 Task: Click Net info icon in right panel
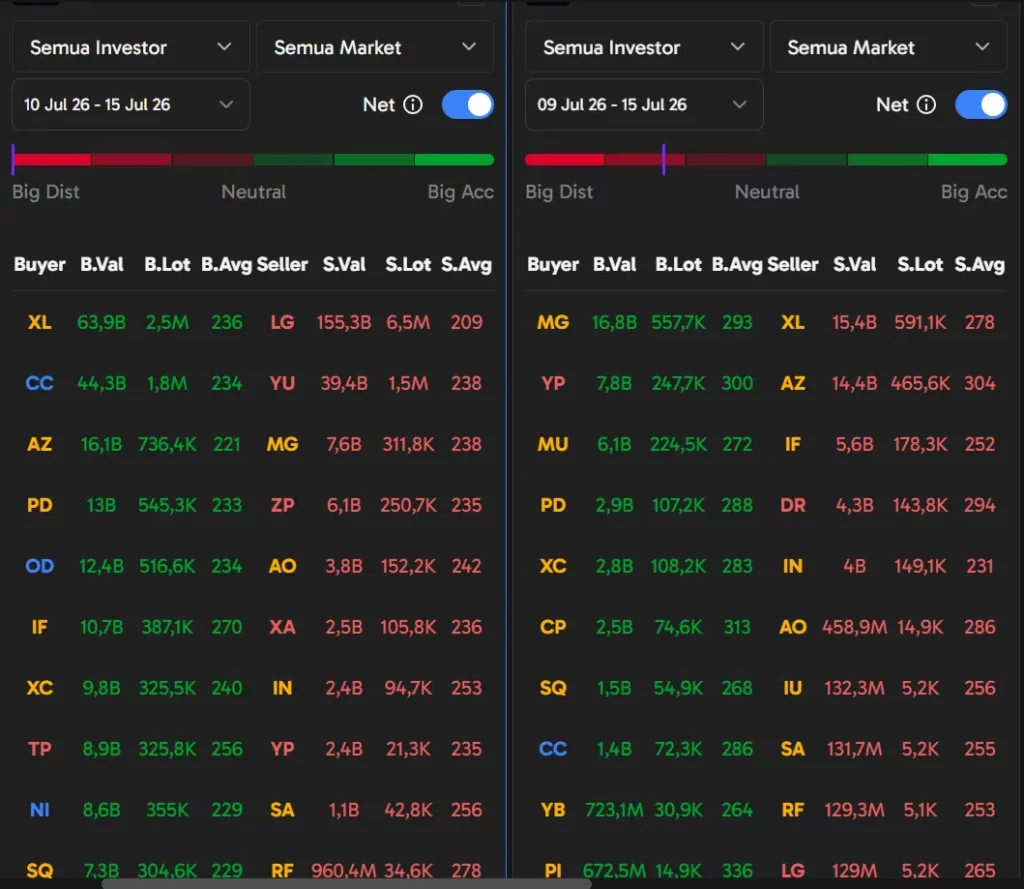926,105
